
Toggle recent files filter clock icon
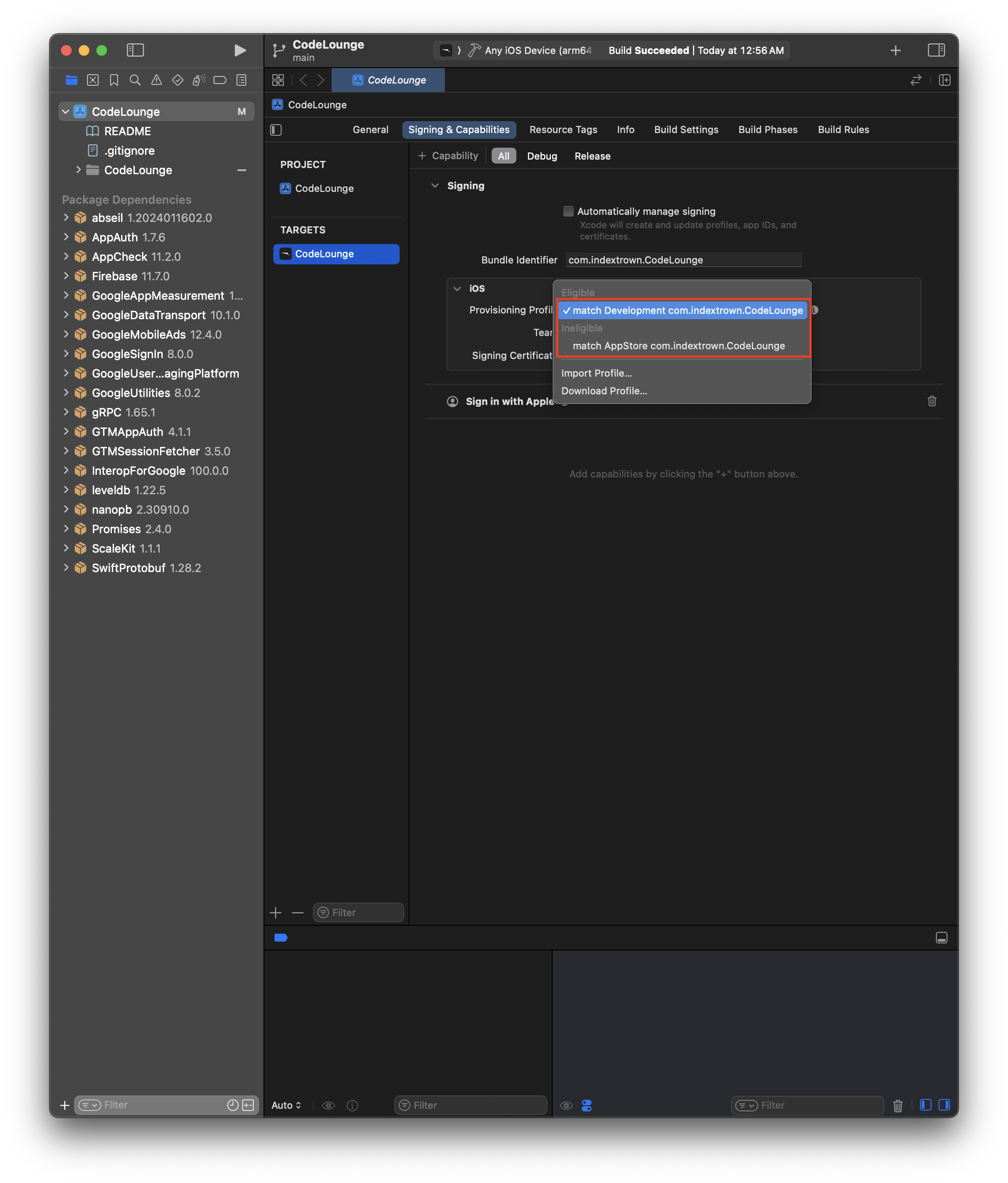pos(233,1105)
